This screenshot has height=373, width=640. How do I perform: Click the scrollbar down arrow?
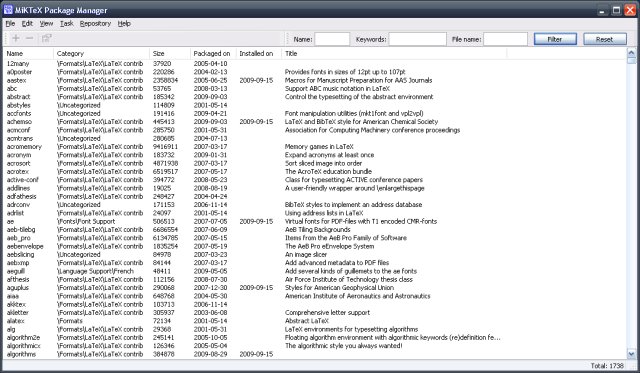(x=631, y=354)
